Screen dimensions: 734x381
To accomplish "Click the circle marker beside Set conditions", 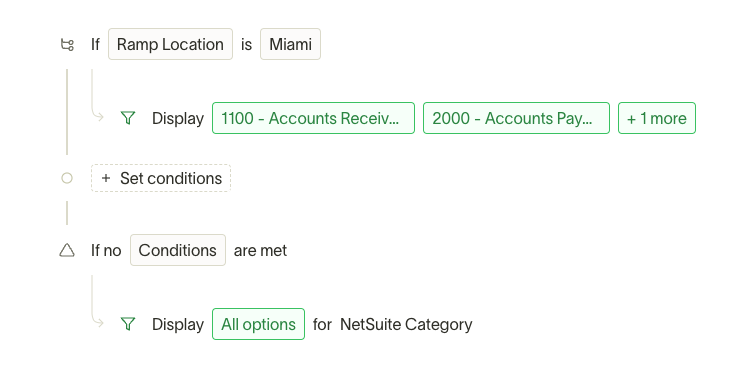I will pos(67,178).
